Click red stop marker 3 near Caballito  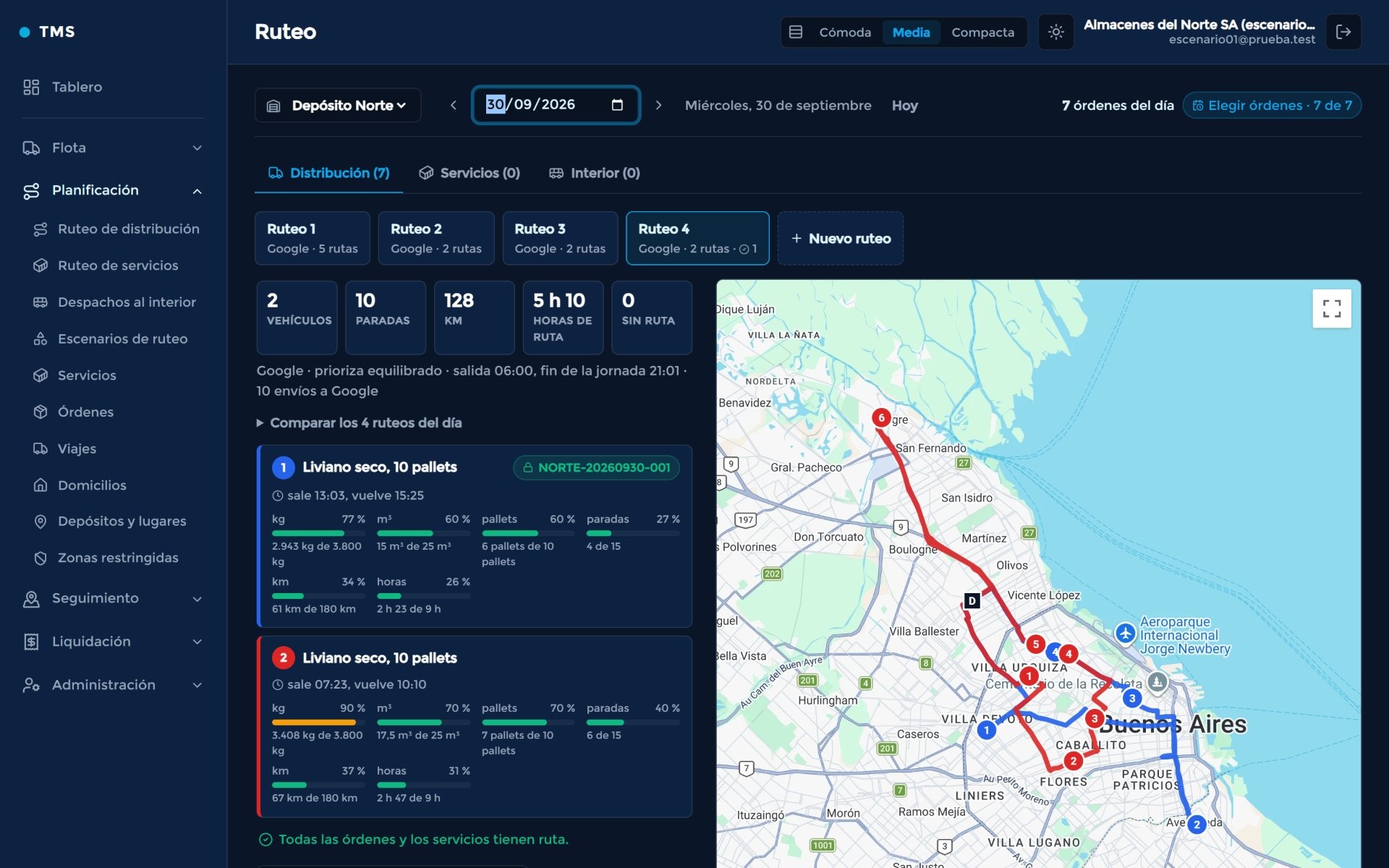[1095, 718]
